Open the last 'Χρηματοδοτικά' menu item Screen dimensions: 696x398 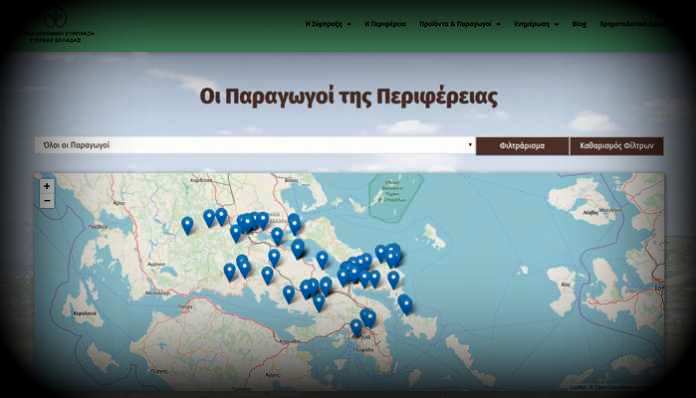point(631,24)
